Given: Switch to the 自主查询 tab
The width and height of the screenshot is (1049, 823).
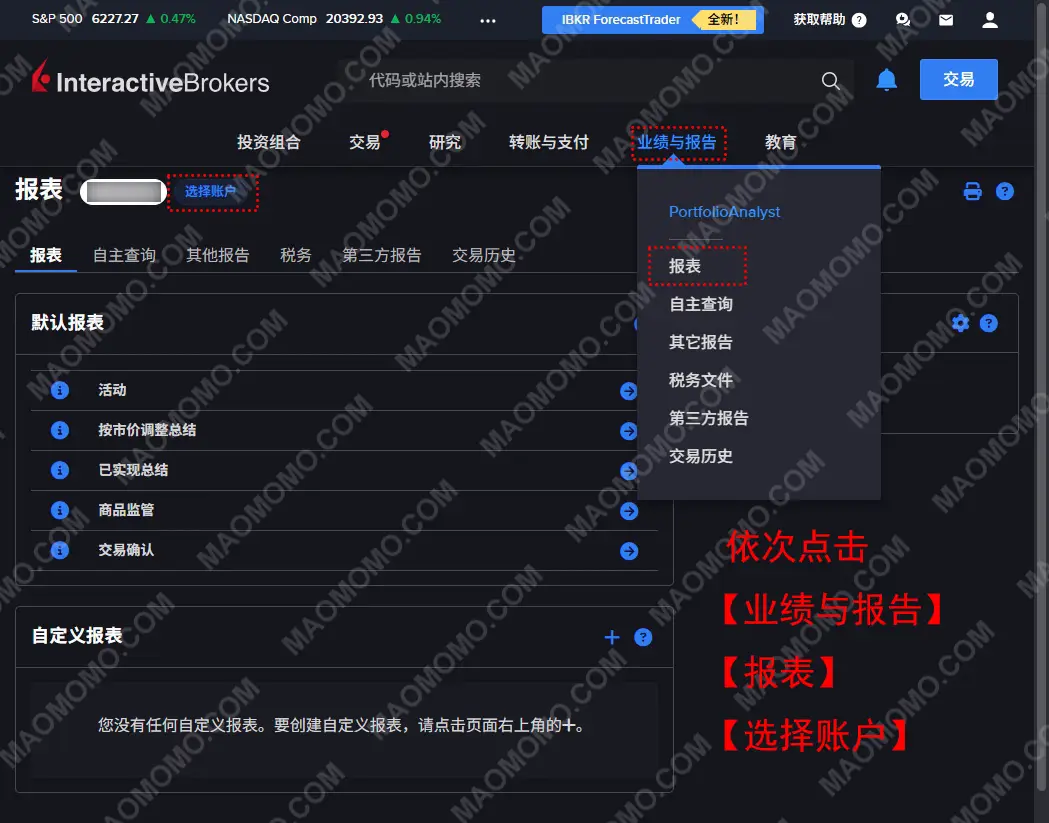Looking at the screenshot, I should (124, 255).
